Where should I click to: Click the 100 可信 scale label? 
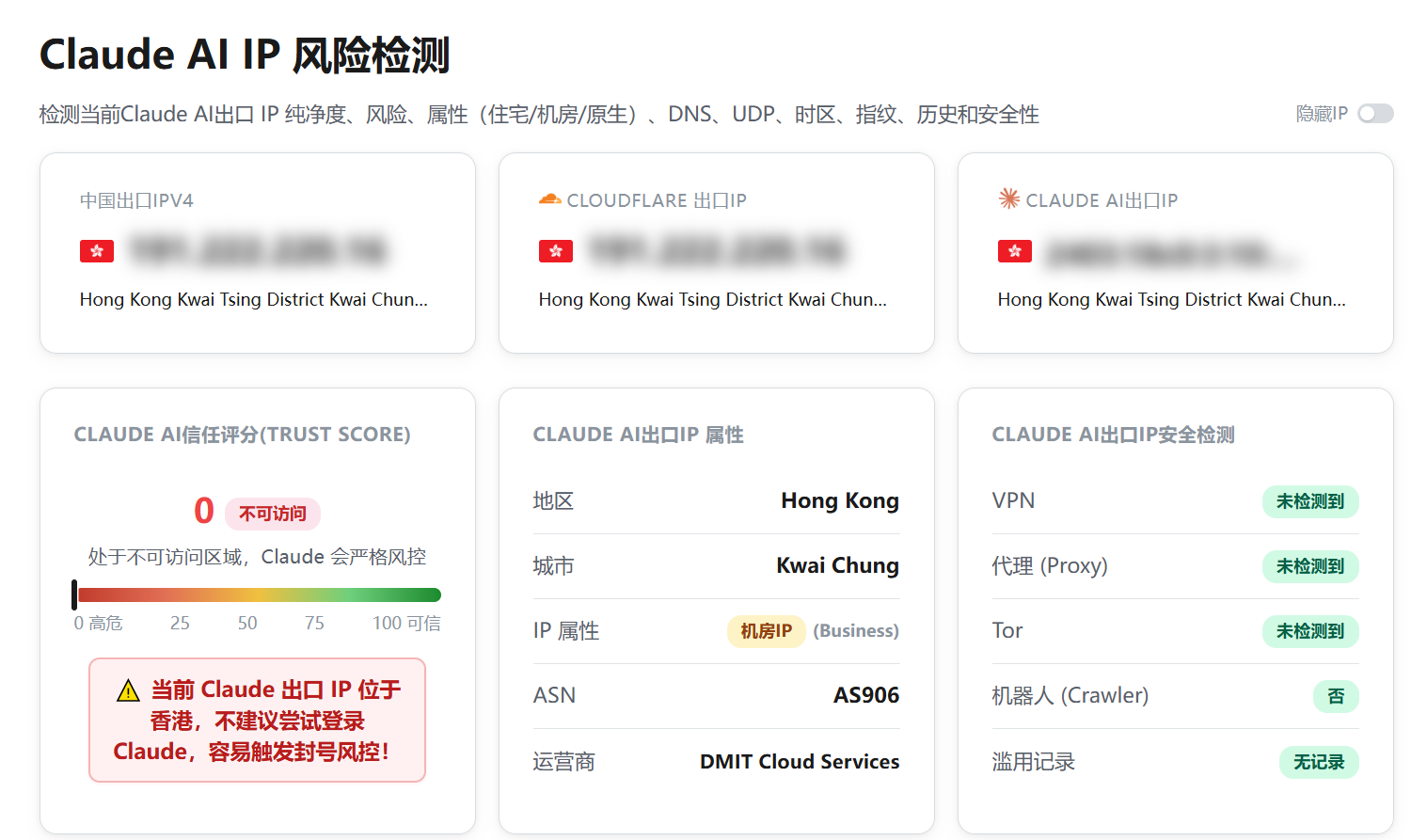(x=406, y=623)
